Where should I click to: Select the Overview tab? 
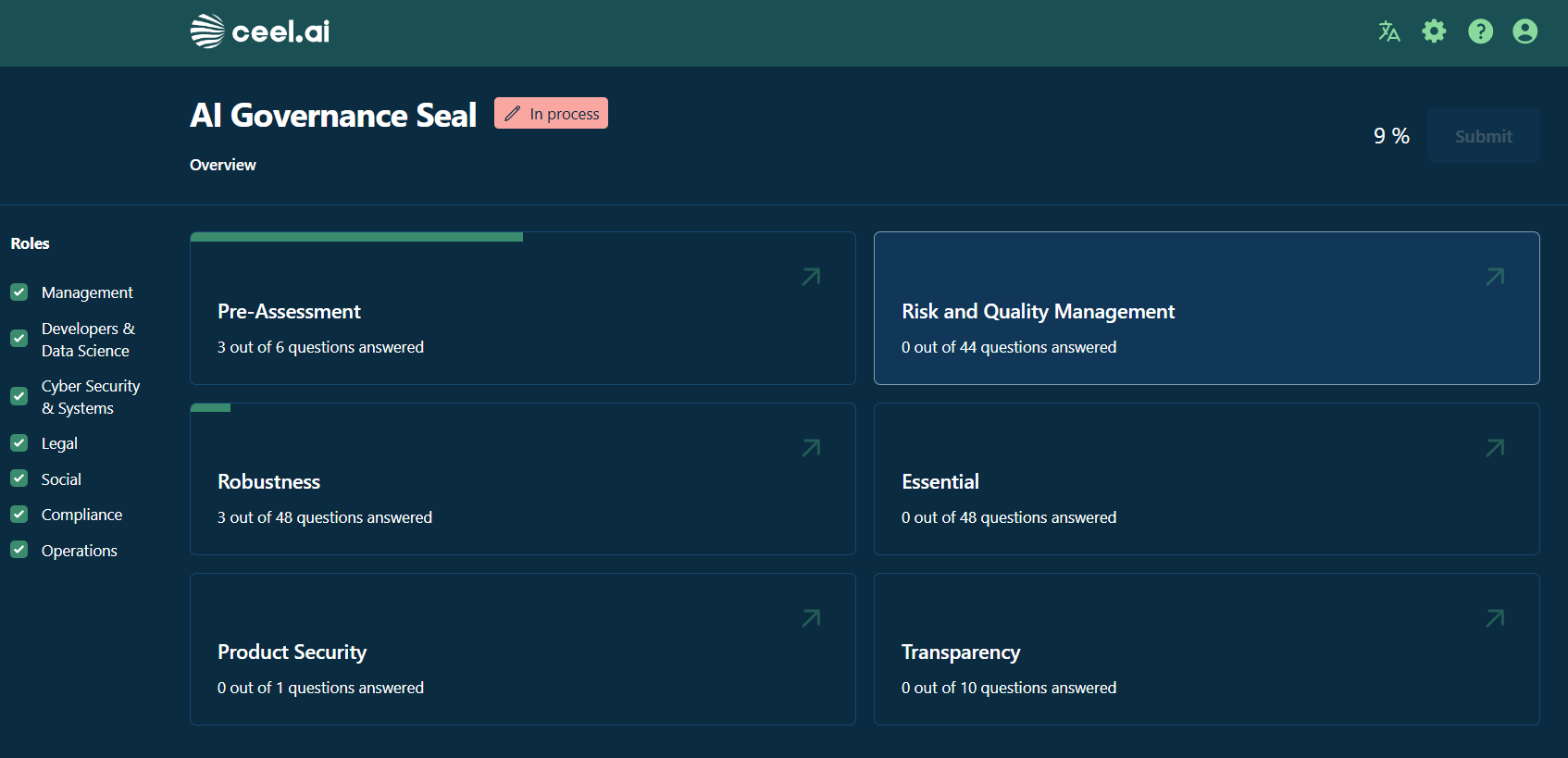pos(223,165)
